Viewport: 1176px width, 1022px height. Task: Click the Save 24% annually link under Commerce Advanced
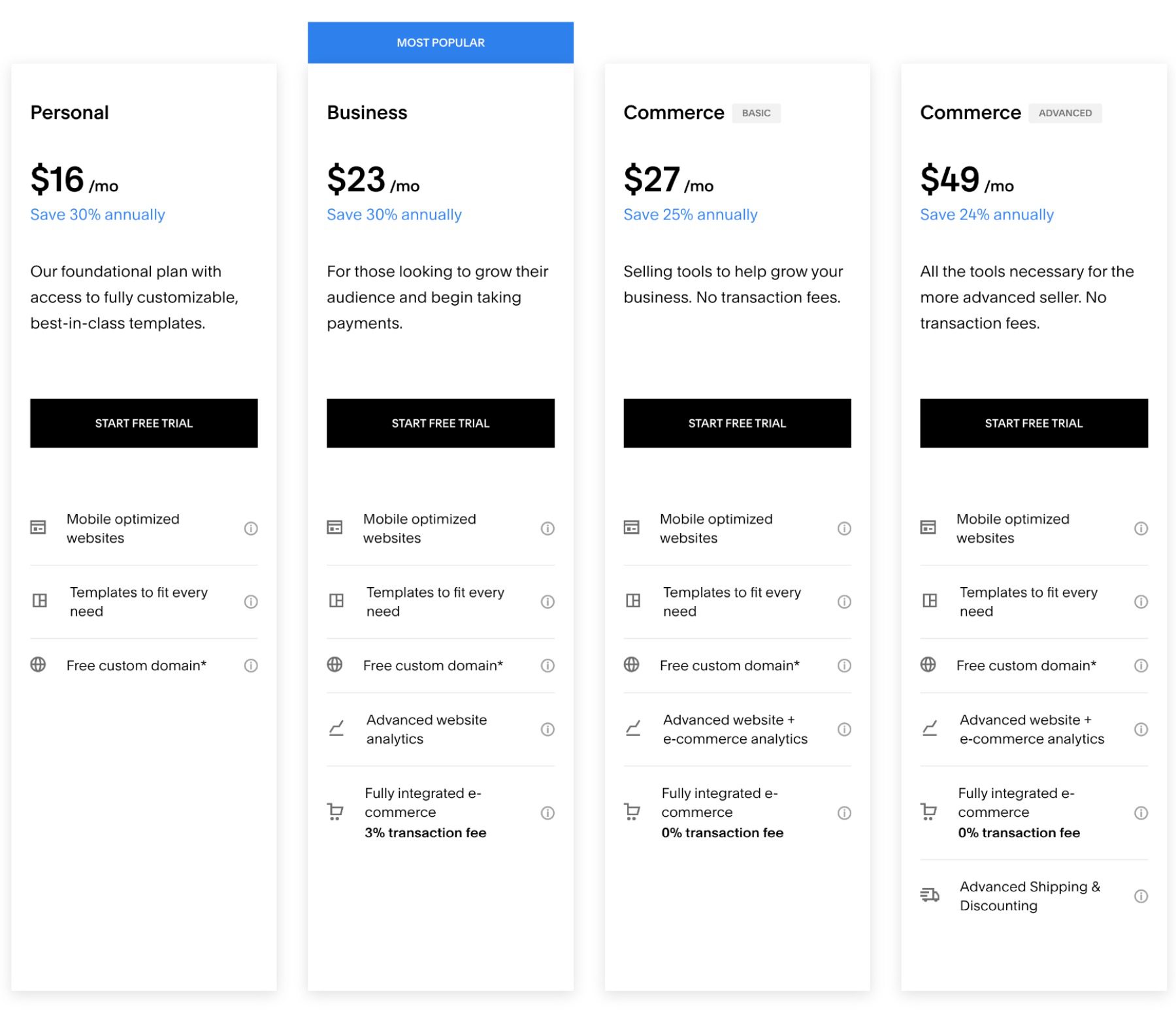987,214
